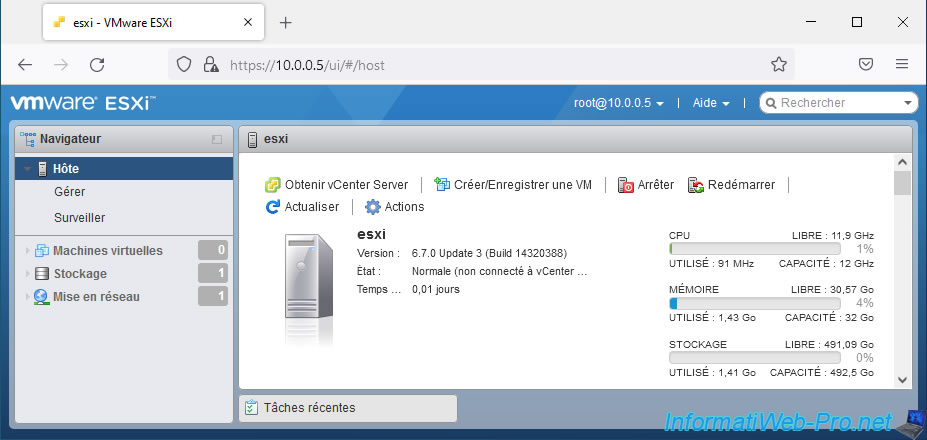The image size is (927, 440).
Task: Refresh with the Actualiser icon
Action: (273, 207)
